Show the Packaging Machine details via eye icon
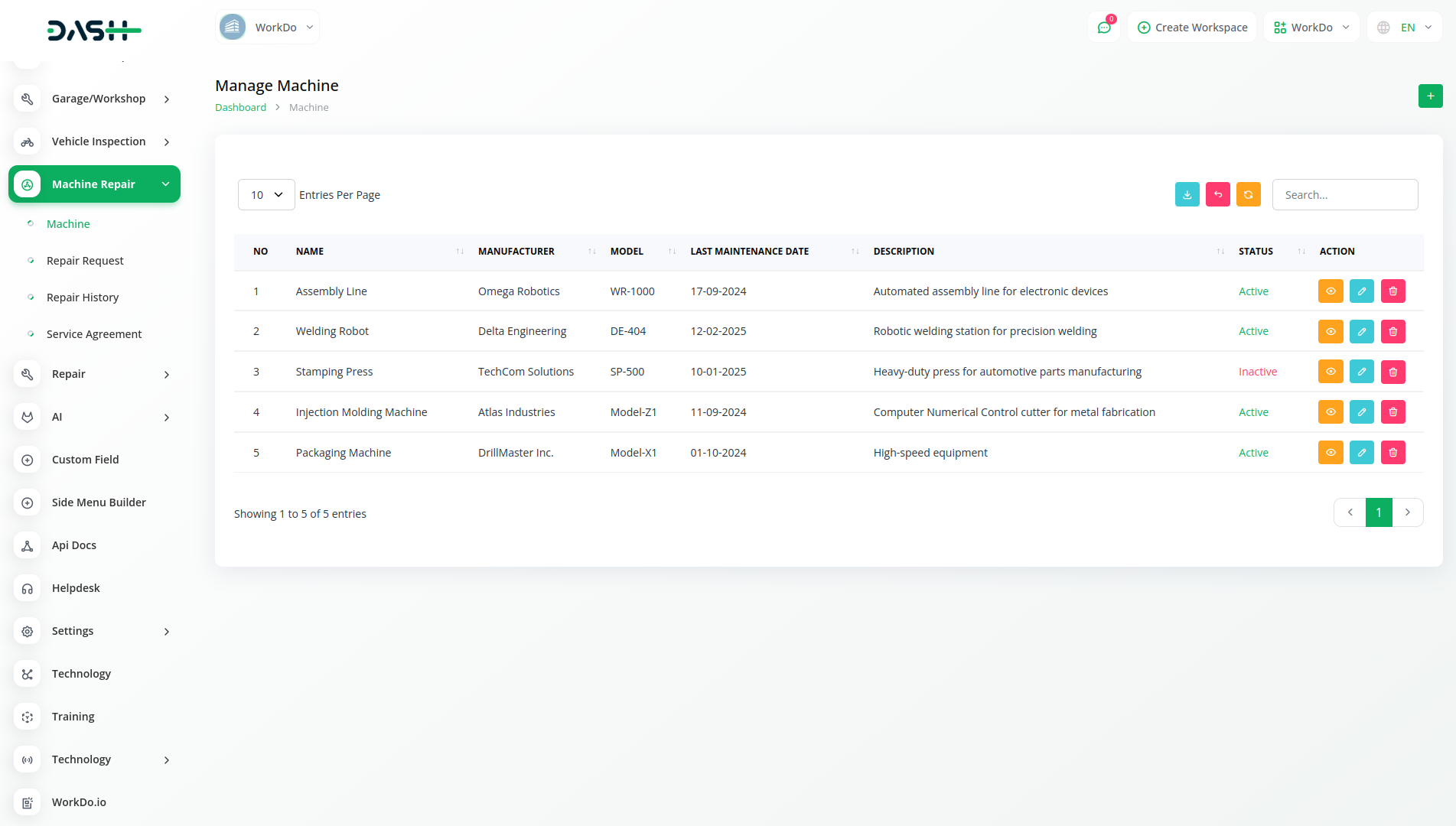1456x826 pixels. 1331,453
